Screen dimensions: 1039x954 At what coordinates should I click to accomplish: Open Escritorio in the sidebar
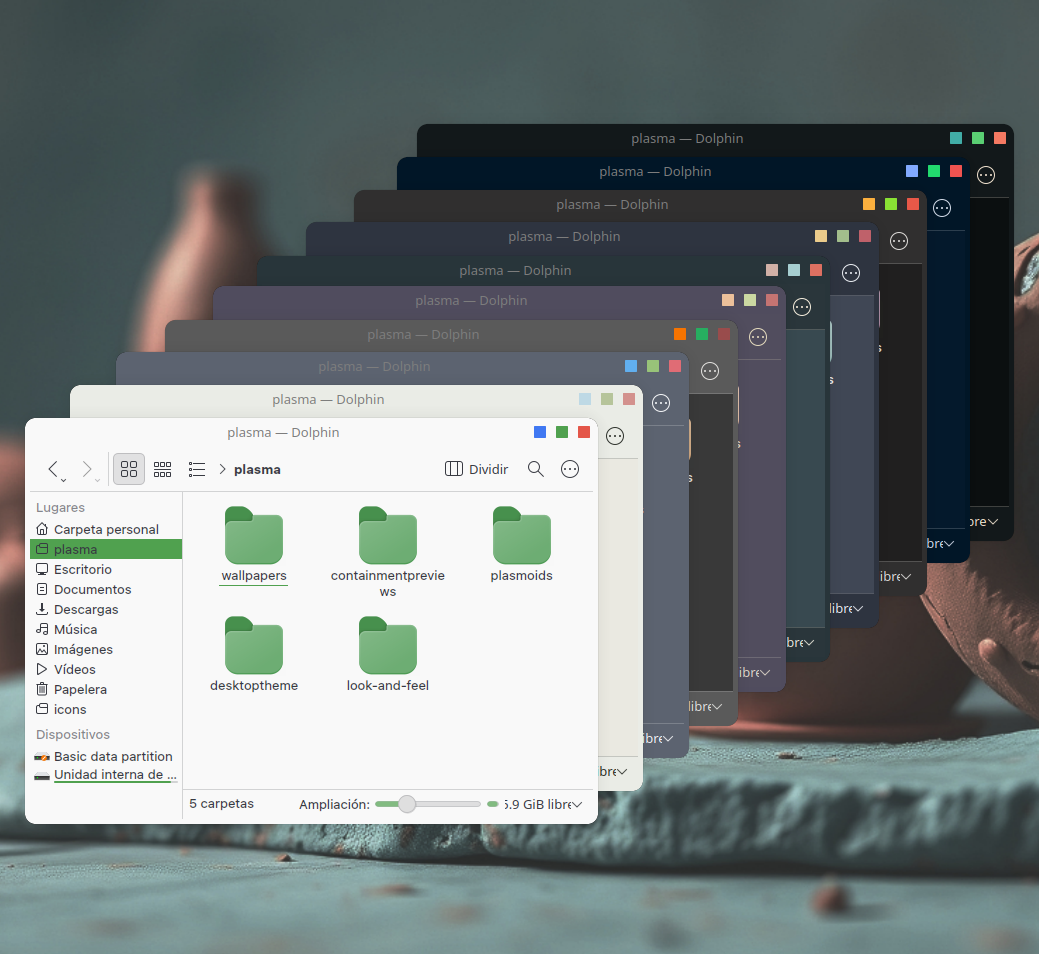tap(106, 569)
